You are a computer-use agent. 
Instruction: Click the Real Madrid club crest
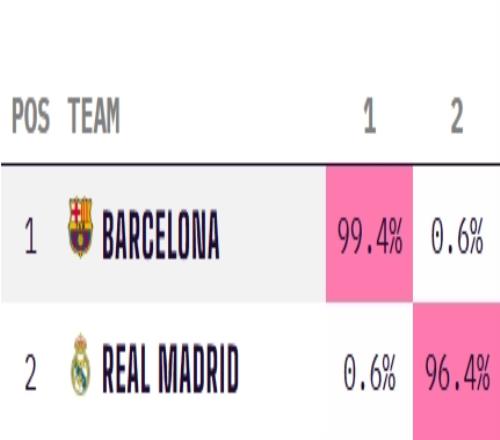point(80,365)
